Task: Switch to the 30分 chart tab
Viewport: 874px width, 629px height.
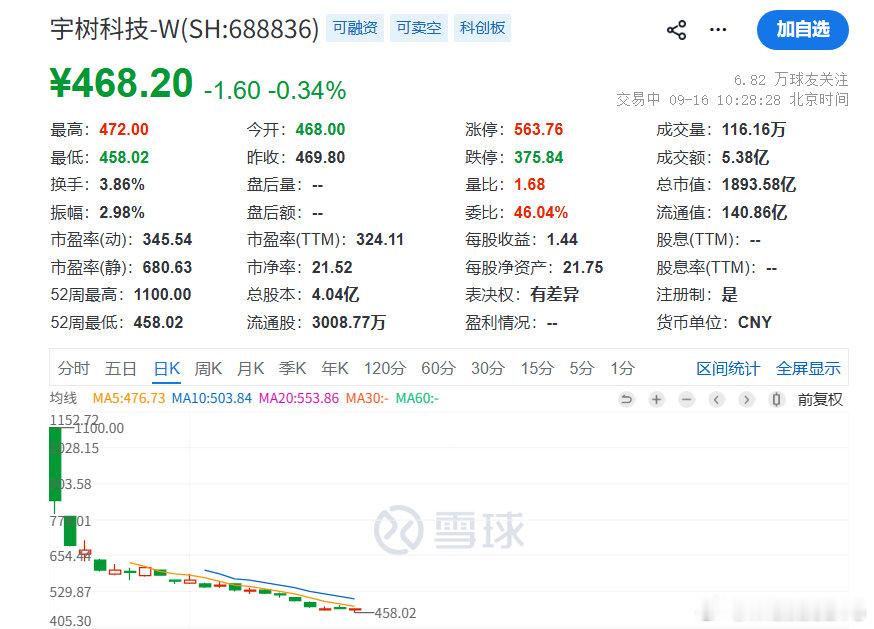Action: pos(488,368)
